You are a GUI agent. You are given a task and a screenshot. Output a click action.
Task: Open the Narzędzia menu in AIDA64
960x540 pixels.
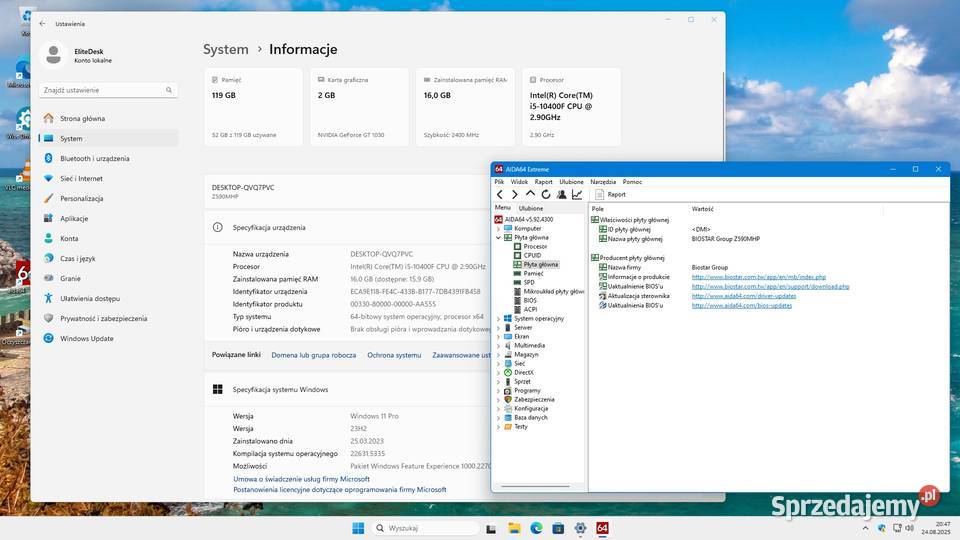point(603,182)
